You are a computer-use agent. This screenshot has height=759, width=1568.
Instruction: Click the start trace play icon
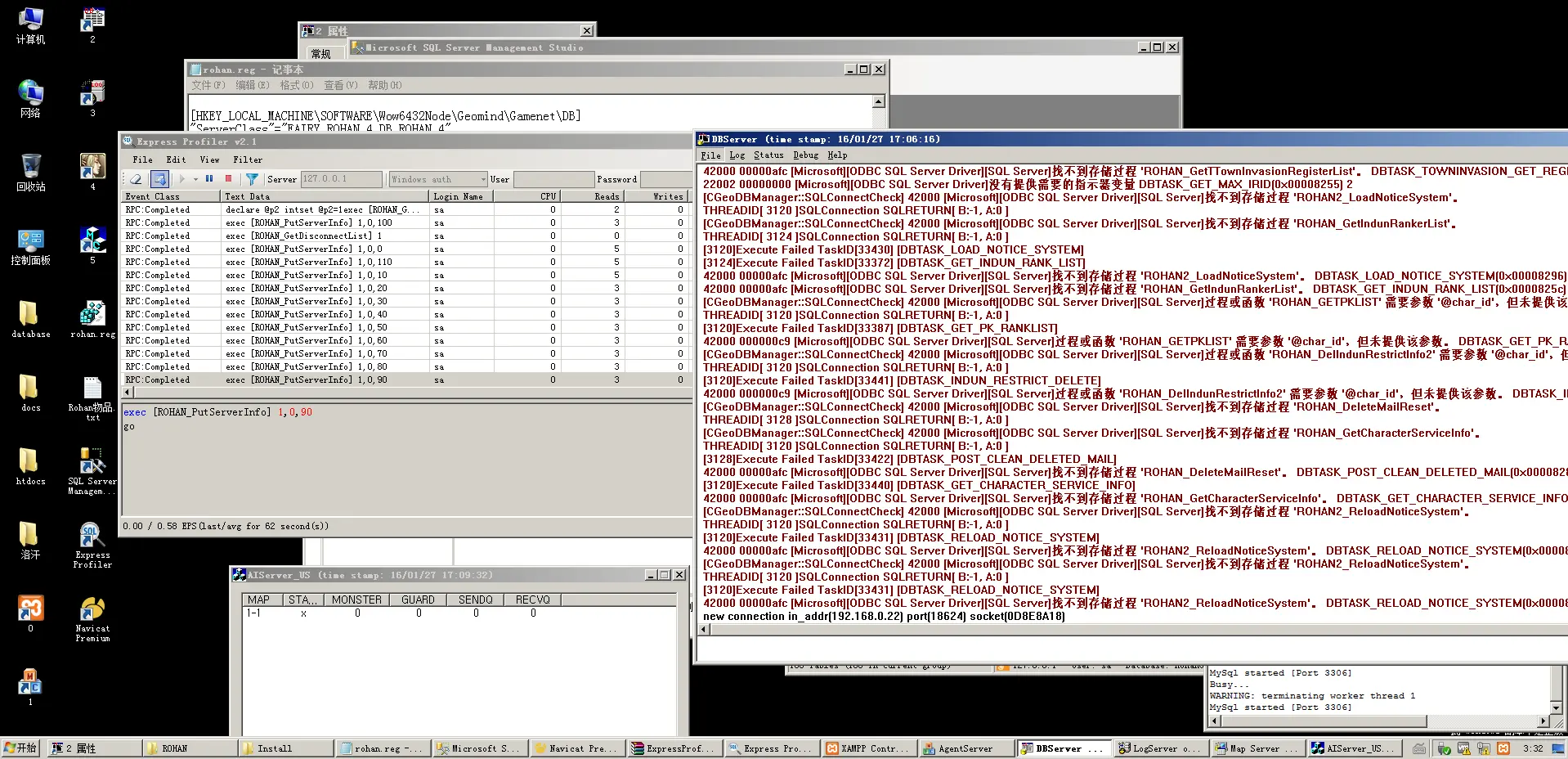pos(182,178)
